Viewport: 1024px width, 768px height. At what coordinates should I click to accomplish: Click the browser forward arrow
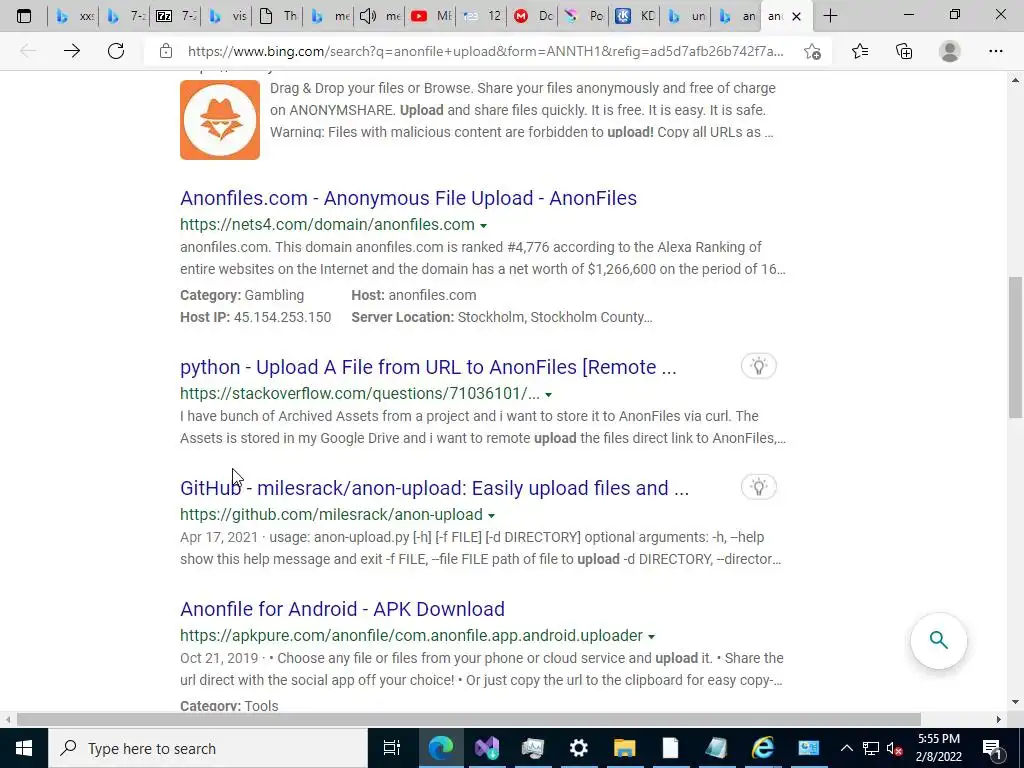point(72,51)
